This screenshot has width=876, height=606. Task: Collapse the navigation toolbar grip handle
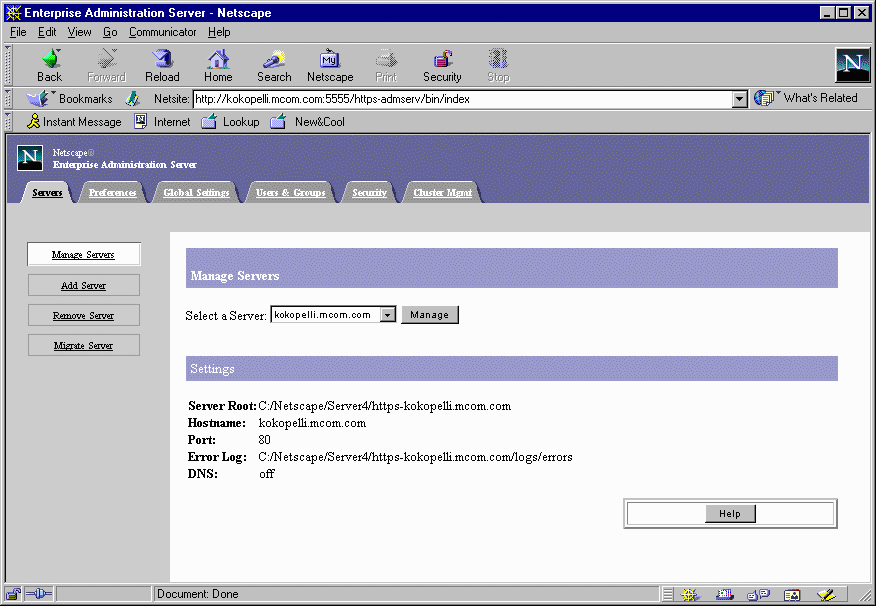(8, 65)
